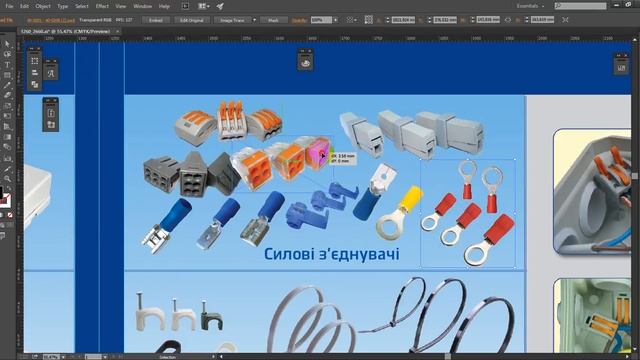Click the H height value field
Image resolution: width=640 pixels, height=360 pixels.
(x=542, y=20)
